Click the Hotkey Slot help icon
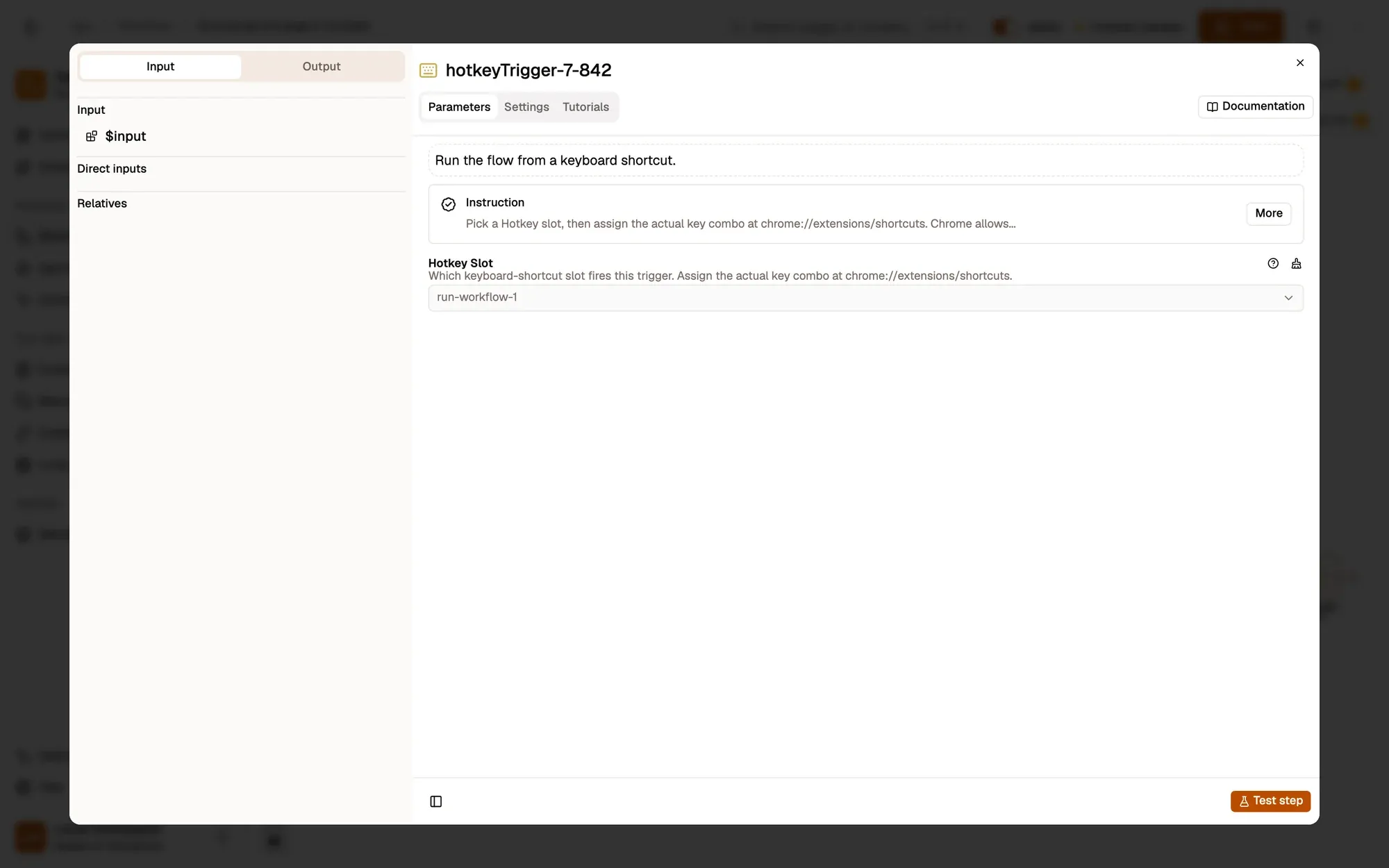This screenshot has height=868, width=1389. tap(1272, 263)
